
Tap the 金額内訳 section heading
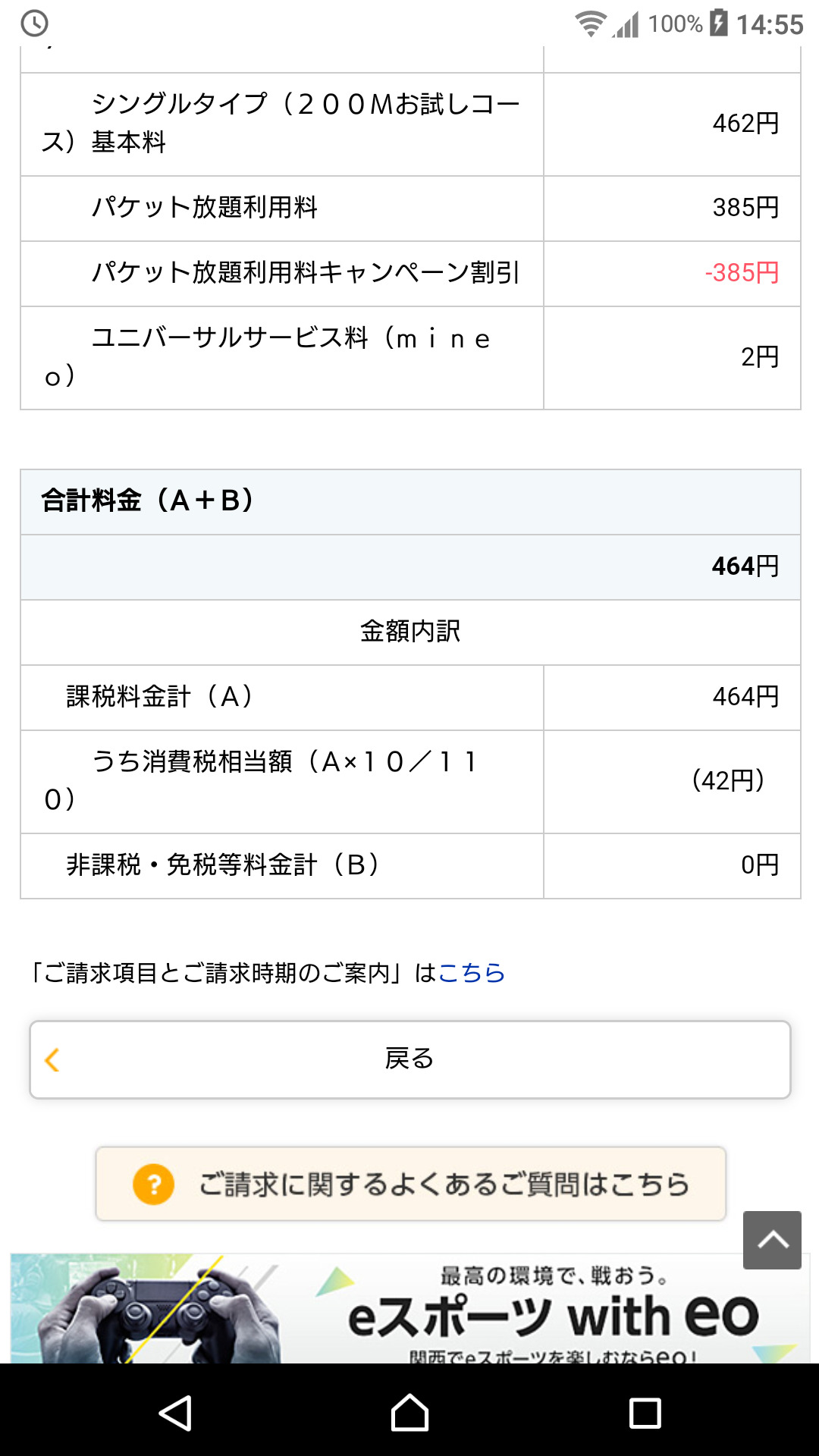410,632
